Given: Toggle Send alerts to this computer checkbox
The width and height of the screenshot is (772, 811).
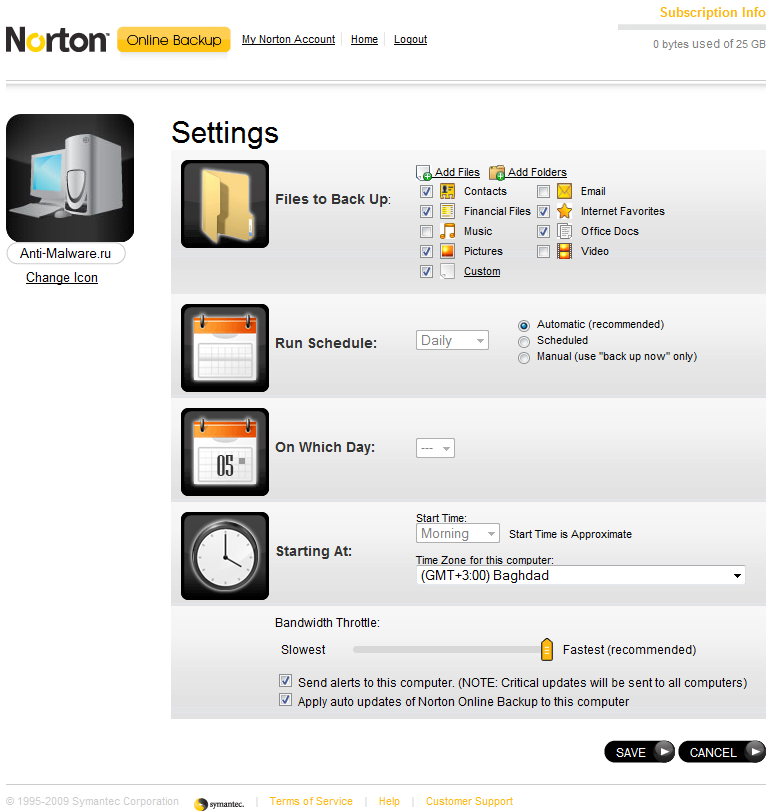Looking at the screenshot, I should [285, 681].
